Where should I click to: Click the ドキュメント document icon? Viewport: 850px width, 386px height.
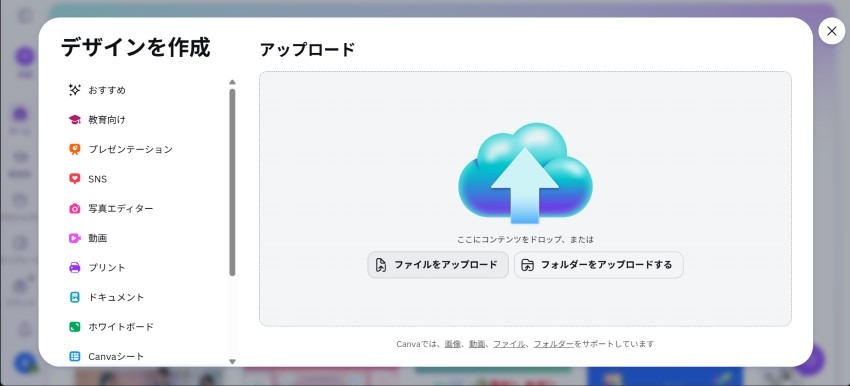point(75,297)
